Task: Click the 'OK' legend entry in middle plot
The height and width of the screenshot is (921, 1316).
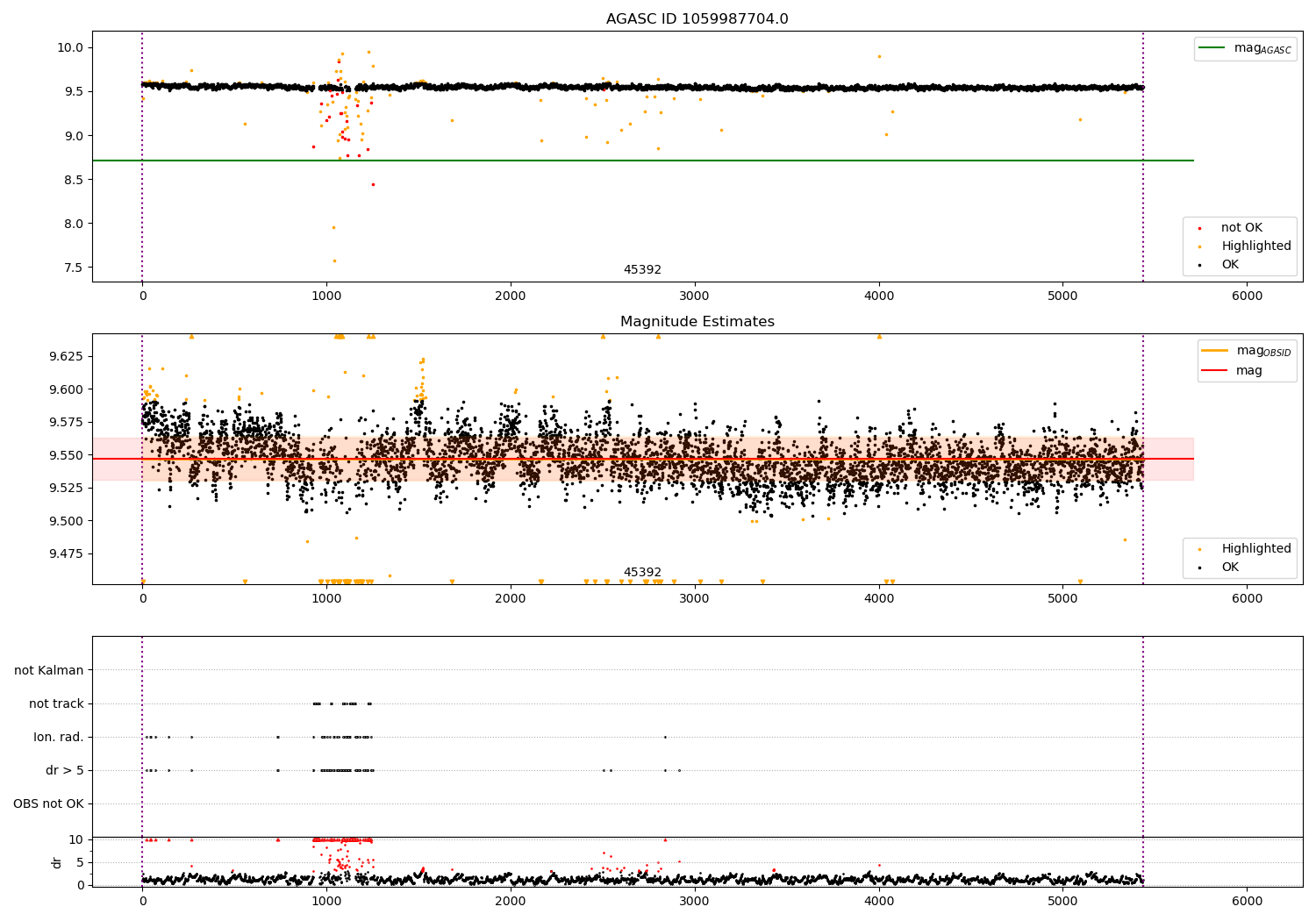Action: pyautogui.click(x=1230, y=568)
